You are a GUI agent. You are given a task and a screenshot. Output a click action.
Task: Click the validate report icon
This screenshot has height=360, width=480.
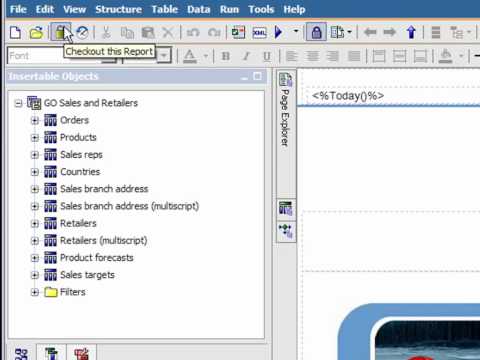[82, 32]
